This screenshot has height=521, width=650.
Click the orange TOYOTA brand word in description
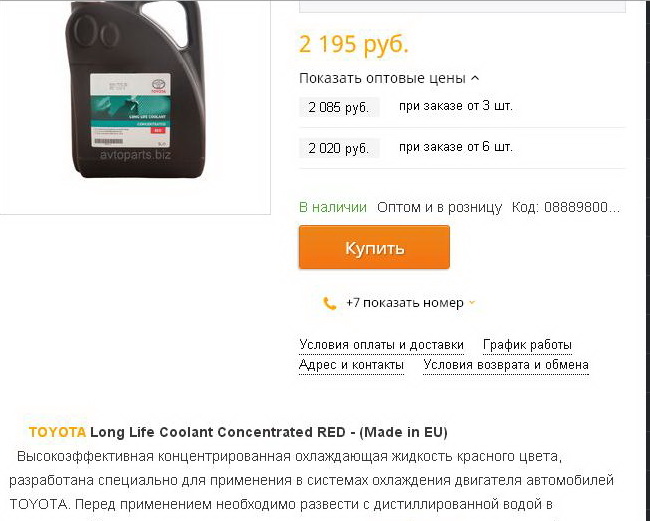click(x=57, y=432)
